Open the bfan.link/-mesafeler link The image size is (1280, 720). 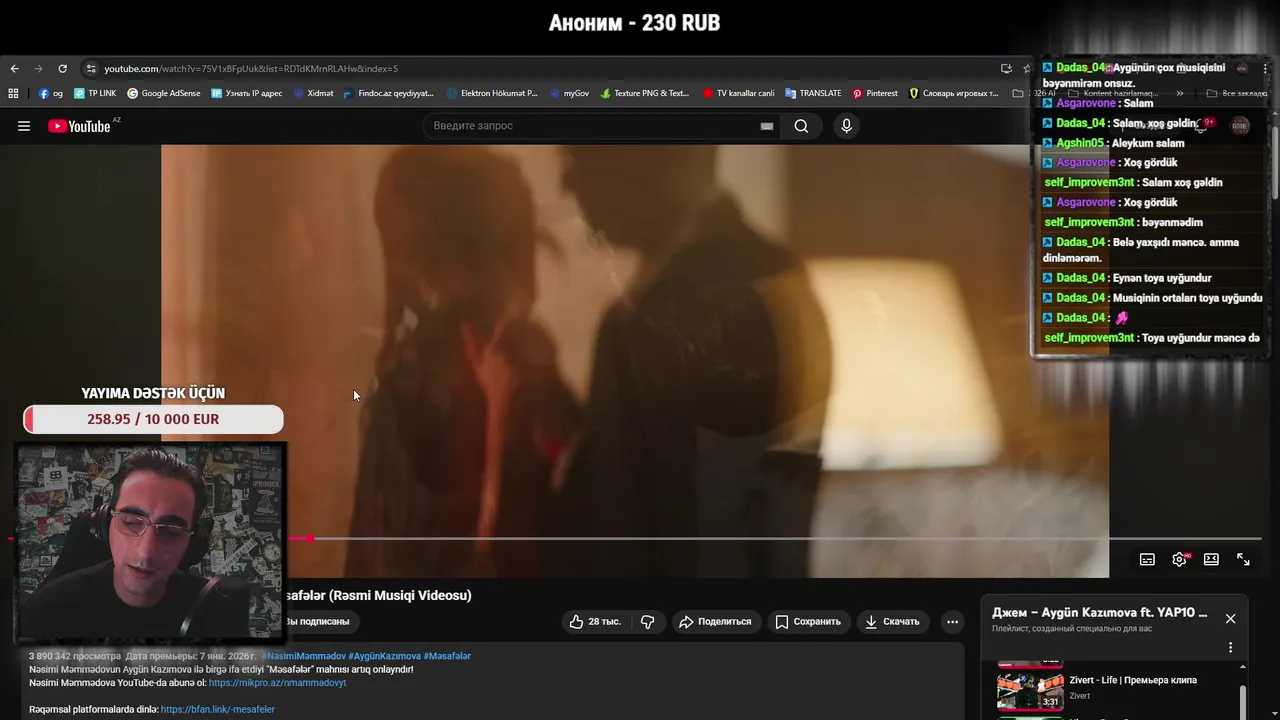(217, 709)
